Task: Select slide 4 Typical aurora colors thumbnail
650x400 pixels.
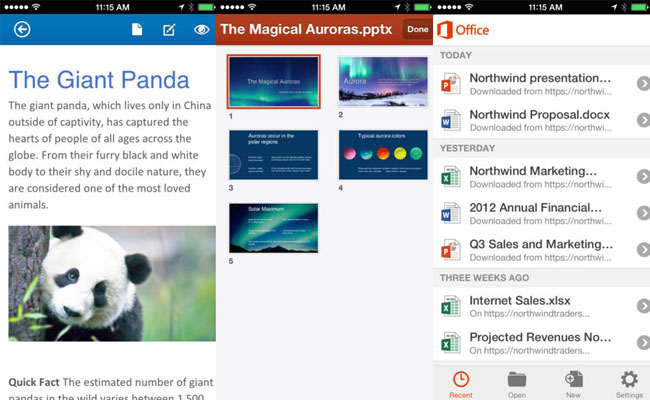Action: point(383,155)
